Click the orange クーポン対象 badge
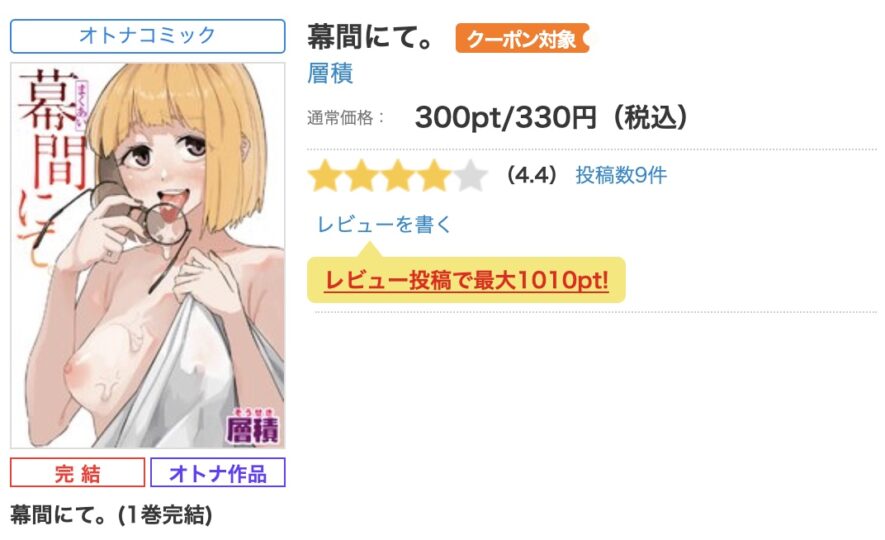 click(x=522, y=38)
